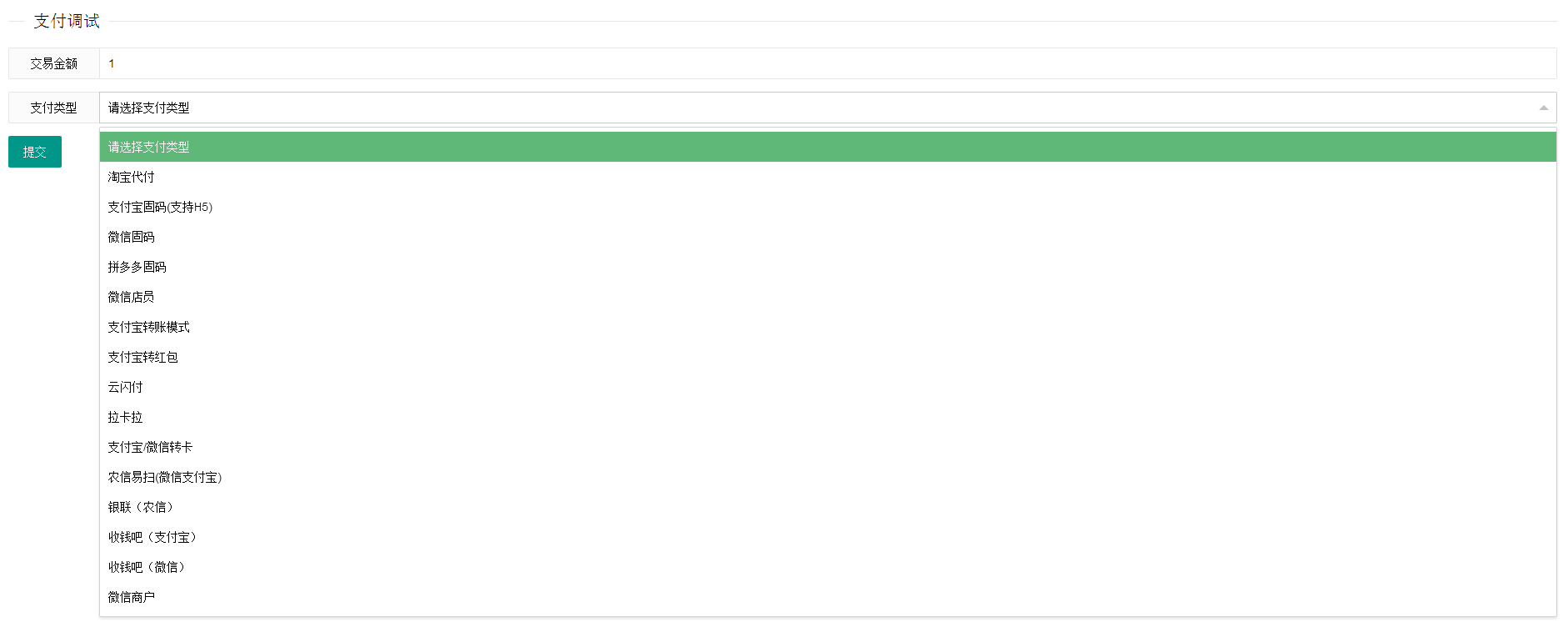
Task: Click the 提交 submit button
Action: coord(35,152)
